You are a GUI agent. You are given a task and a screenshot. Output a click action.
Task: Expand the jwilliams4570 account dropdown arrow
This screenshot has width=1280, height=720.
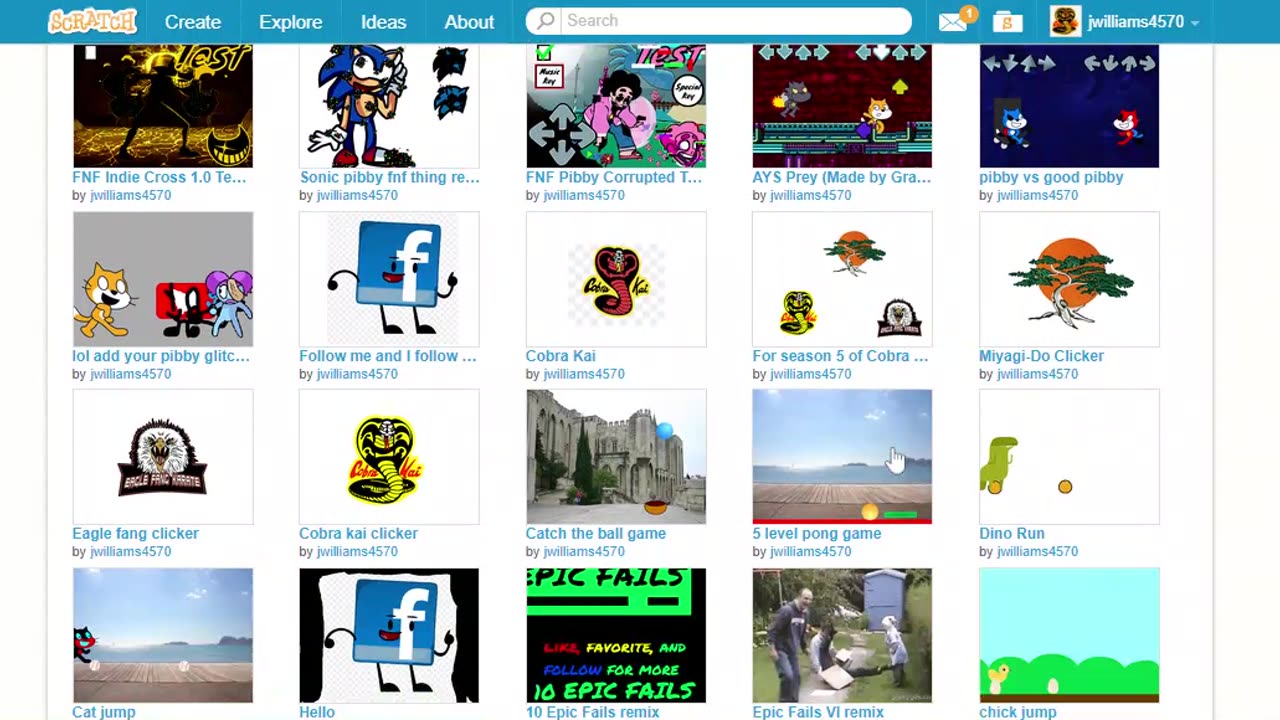1195,22
